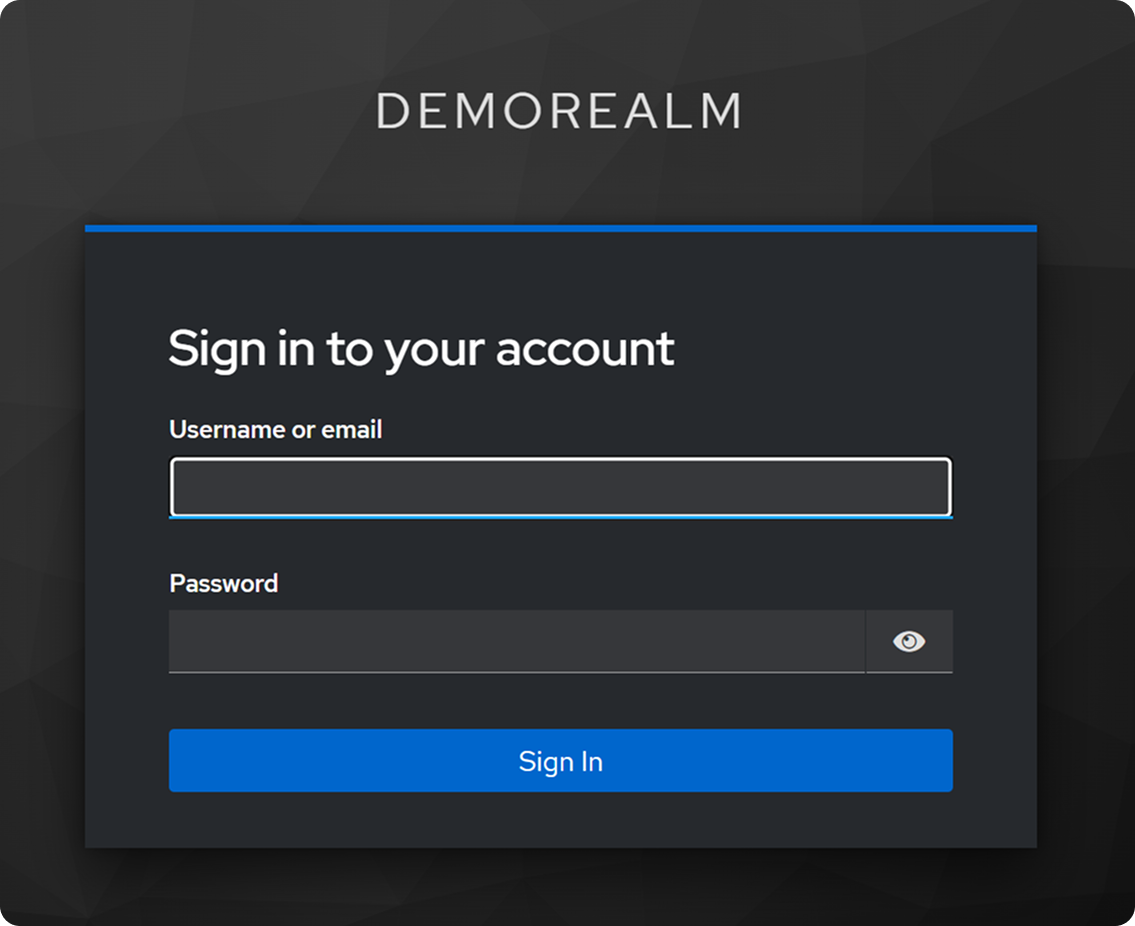Select the blue Sign In button

pyautogui.click(x=560, y=760)
